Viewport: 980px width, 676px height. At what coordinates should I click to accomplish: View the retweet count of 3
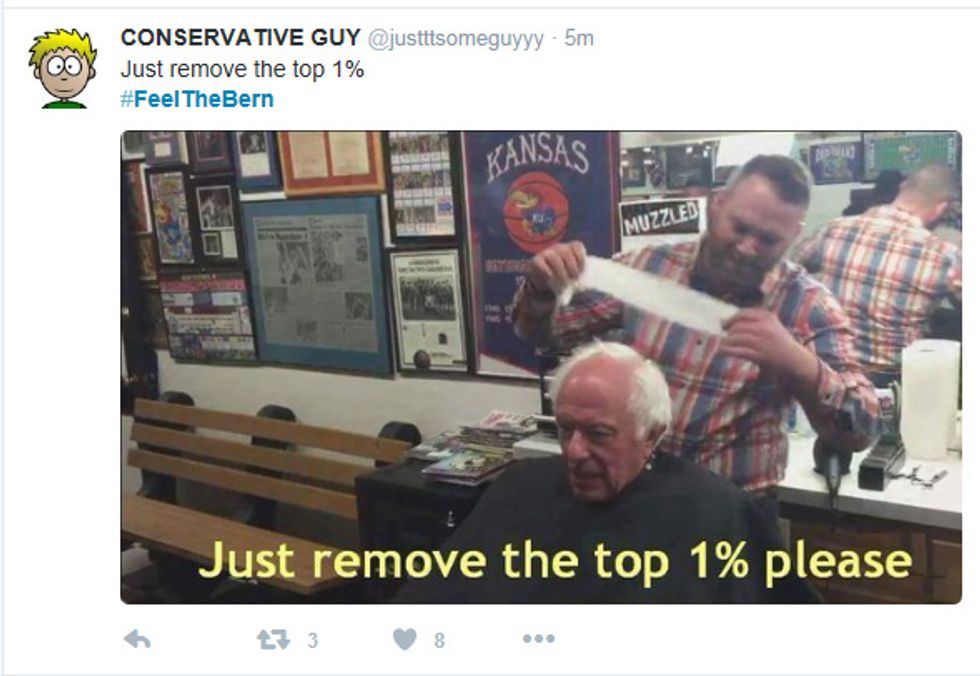tap(312, 640)
